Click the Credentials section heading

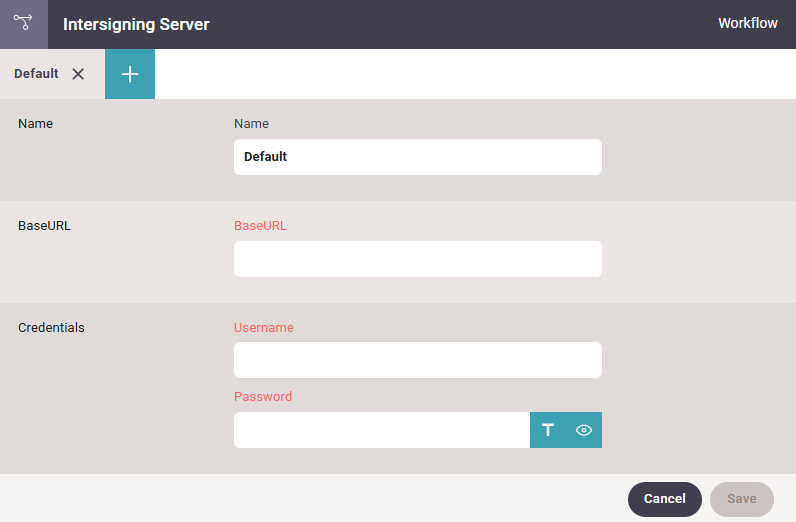51,327
